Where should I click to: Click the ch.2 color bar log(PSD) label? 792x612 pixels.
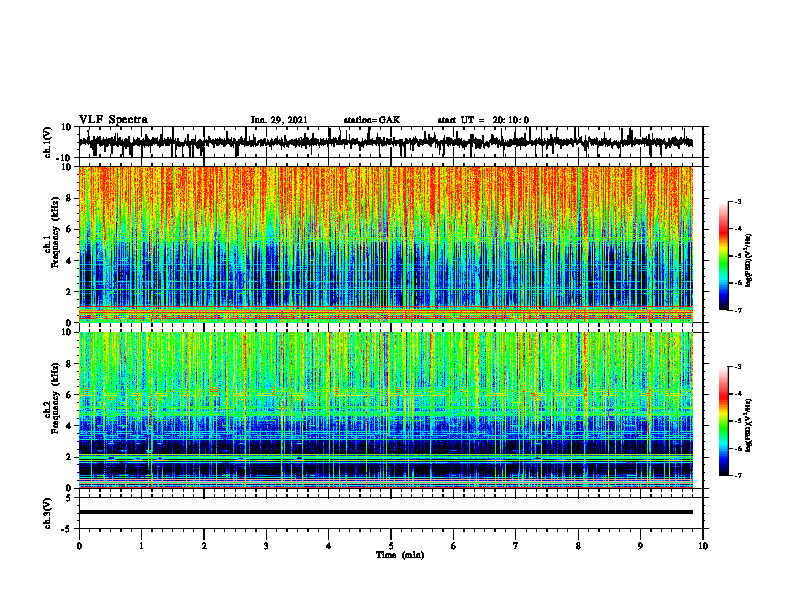click(748, 425)
